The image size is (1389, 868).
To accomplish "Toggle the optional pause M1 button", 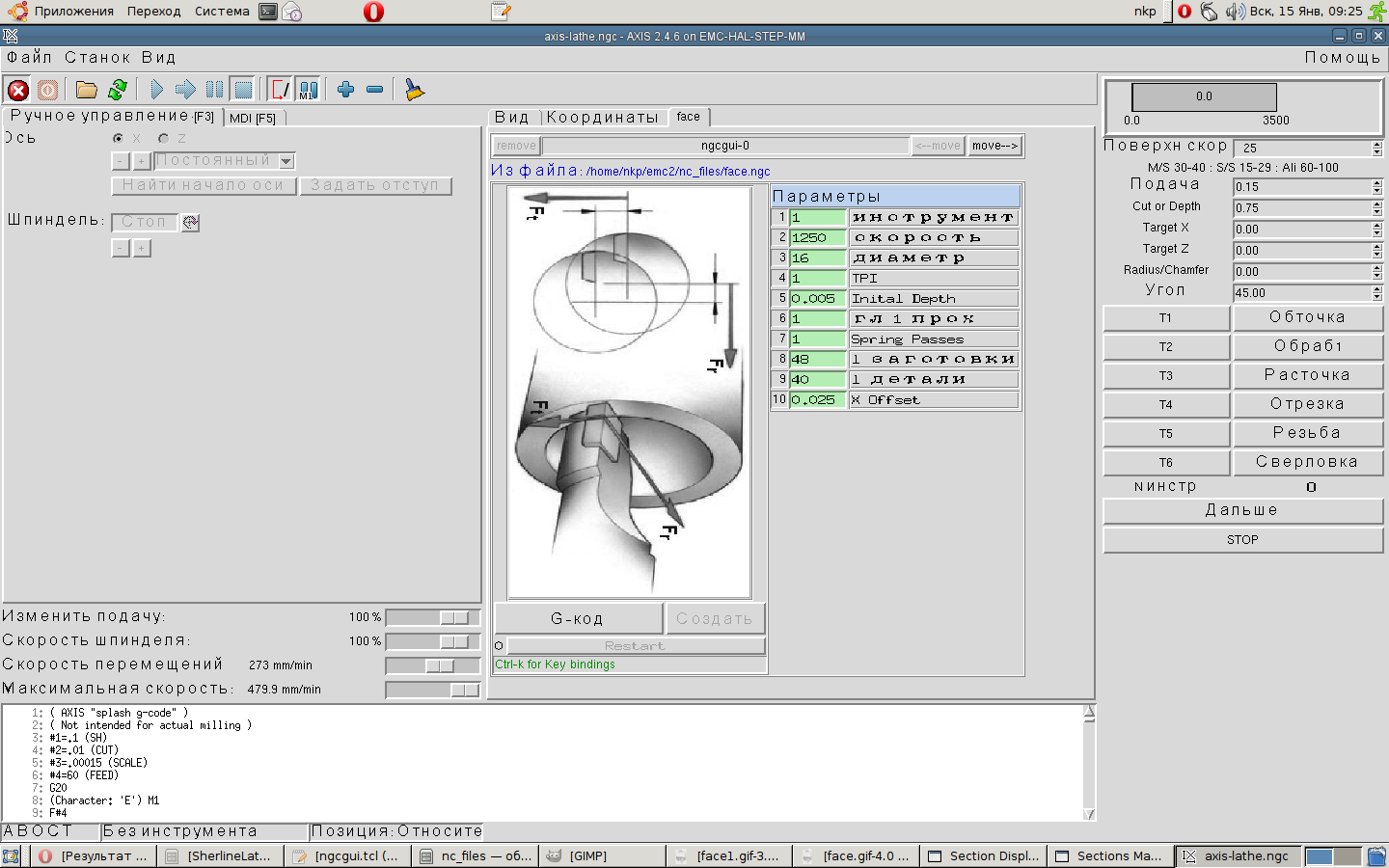I will [308, 90].
